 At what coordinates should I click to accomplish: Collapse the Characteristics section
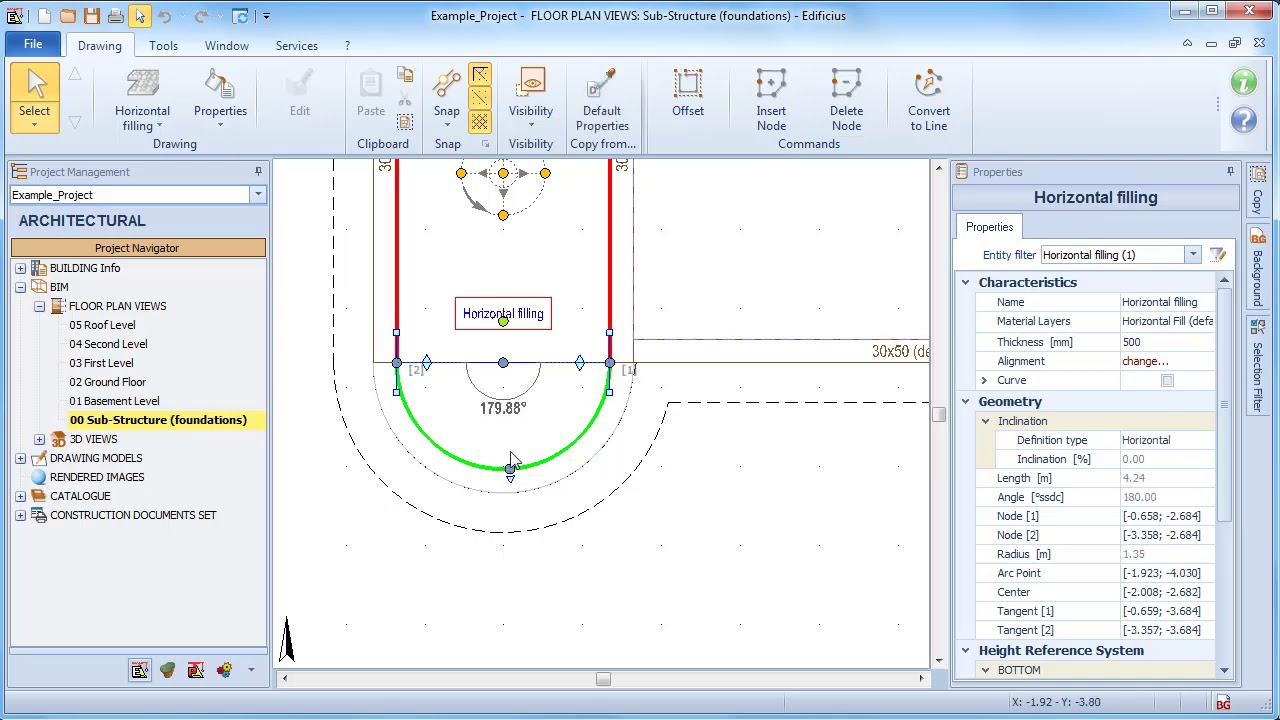click(966, 283)
